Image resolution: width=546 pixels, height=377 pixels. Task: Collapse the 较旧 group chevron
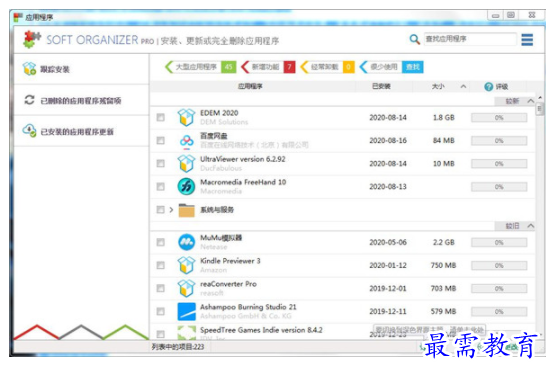tap(531, 226)
